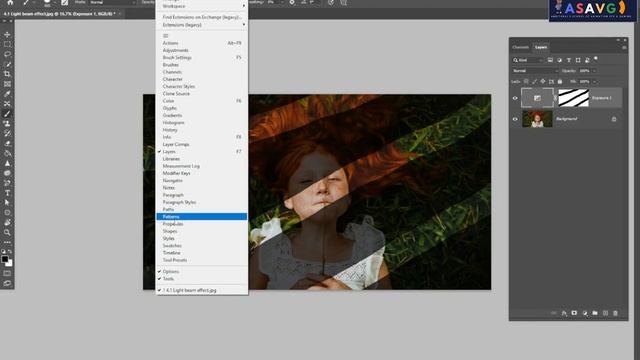The image size is (640, 360).
Task: Click Background layer thumbnail
Action: click(x=537, y=119)
